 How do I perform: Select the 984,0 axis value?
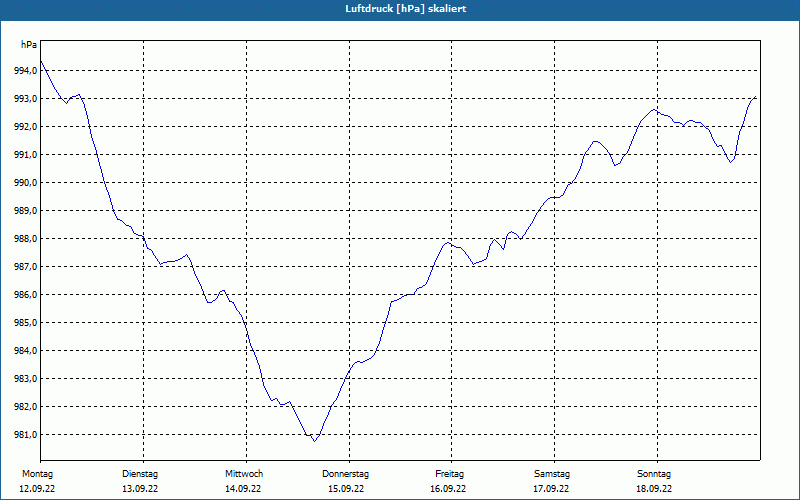pyautogui.click(x=25, y=351)
